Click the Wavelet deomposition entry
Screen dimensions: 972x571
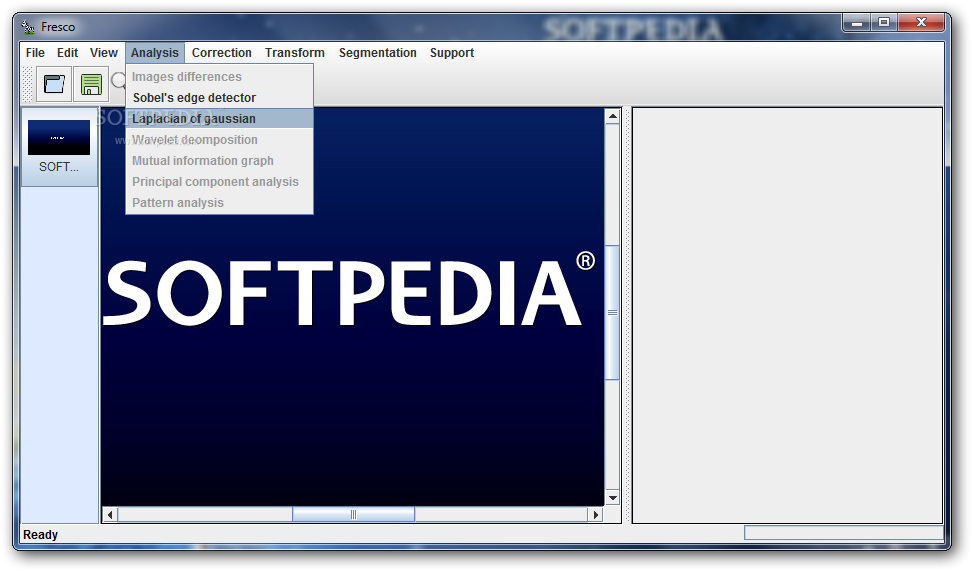(x=219, y=139)
